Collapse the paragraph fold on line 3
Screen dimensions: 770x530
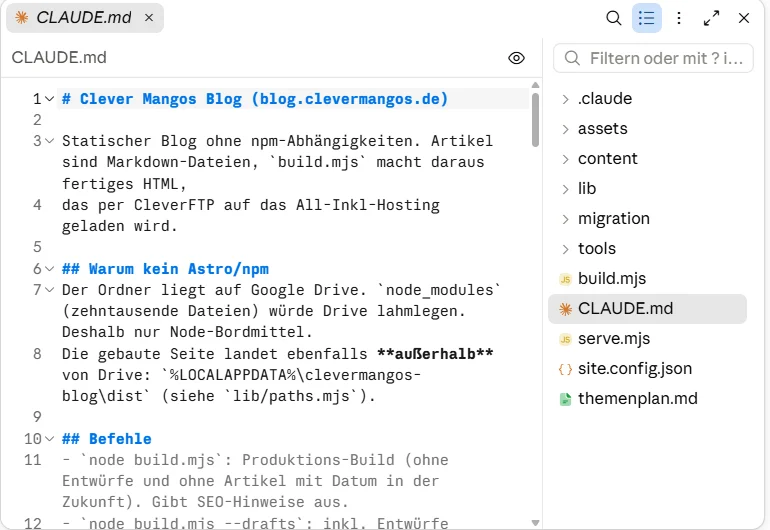pyautogui.click(x=49, y=141)
